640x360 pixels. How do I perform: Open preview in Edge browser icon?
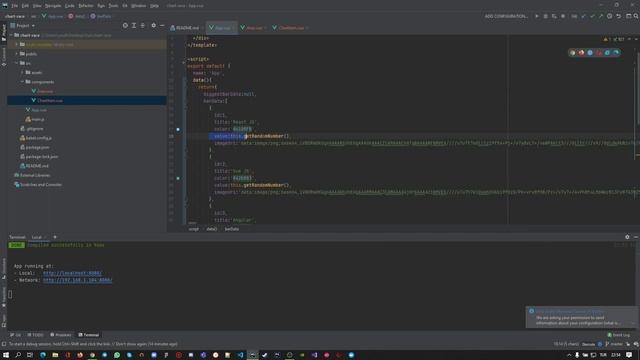click(x=616, y=53)
